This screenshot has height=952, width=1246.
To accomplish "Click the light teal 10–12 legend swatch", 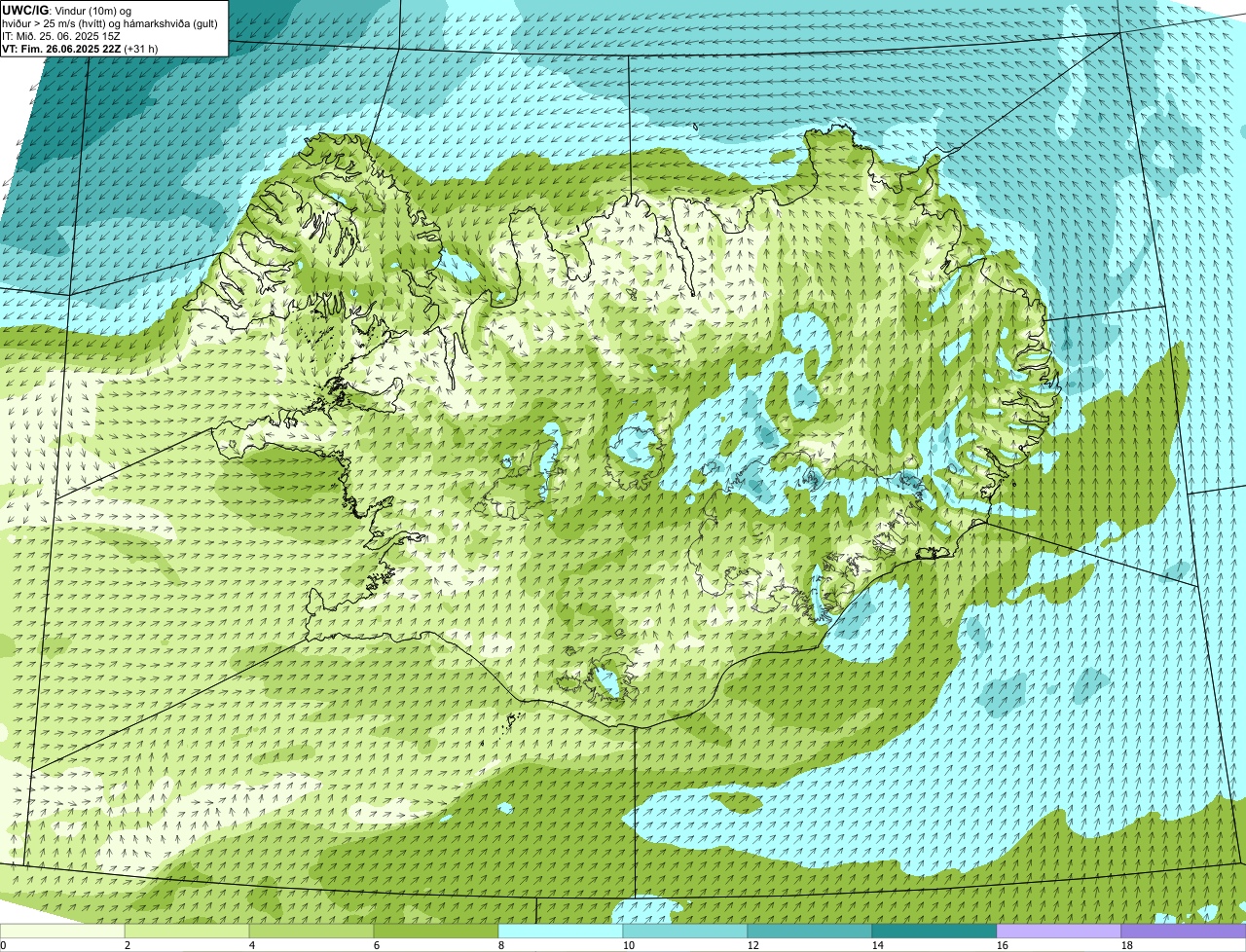I will pos(685,932).
